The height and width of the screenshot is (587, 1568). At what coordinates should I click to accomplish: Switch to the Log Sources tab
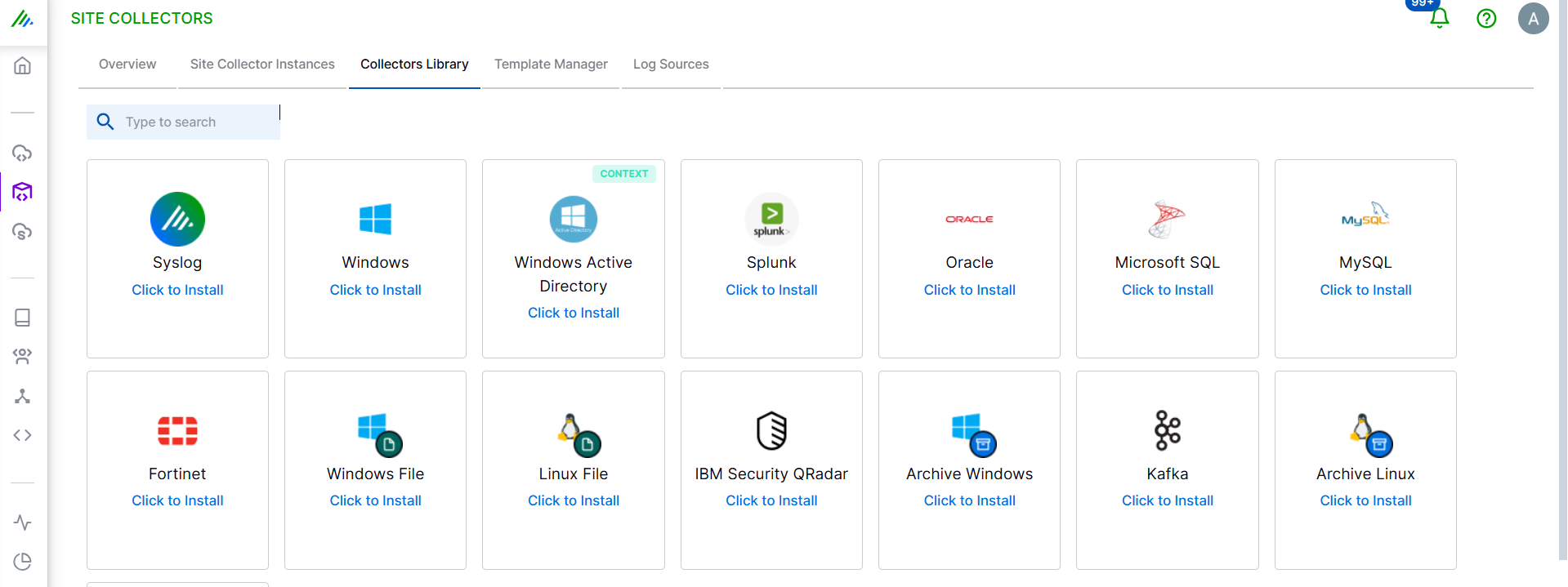coord(671,64)
